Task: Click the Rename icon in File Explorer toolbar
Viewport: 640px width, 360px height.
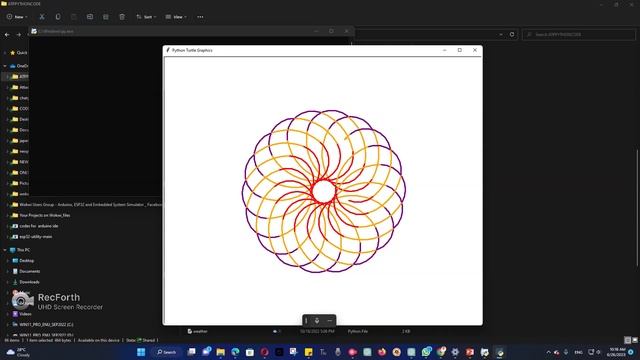Action: [90, 17]
